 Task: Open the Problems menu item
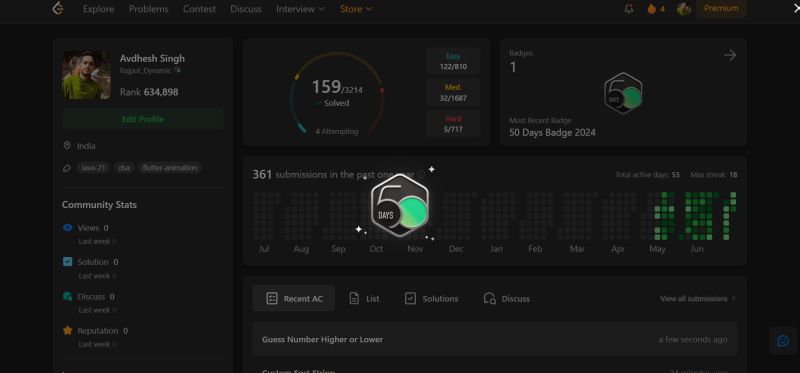click(x=148, y=9)
